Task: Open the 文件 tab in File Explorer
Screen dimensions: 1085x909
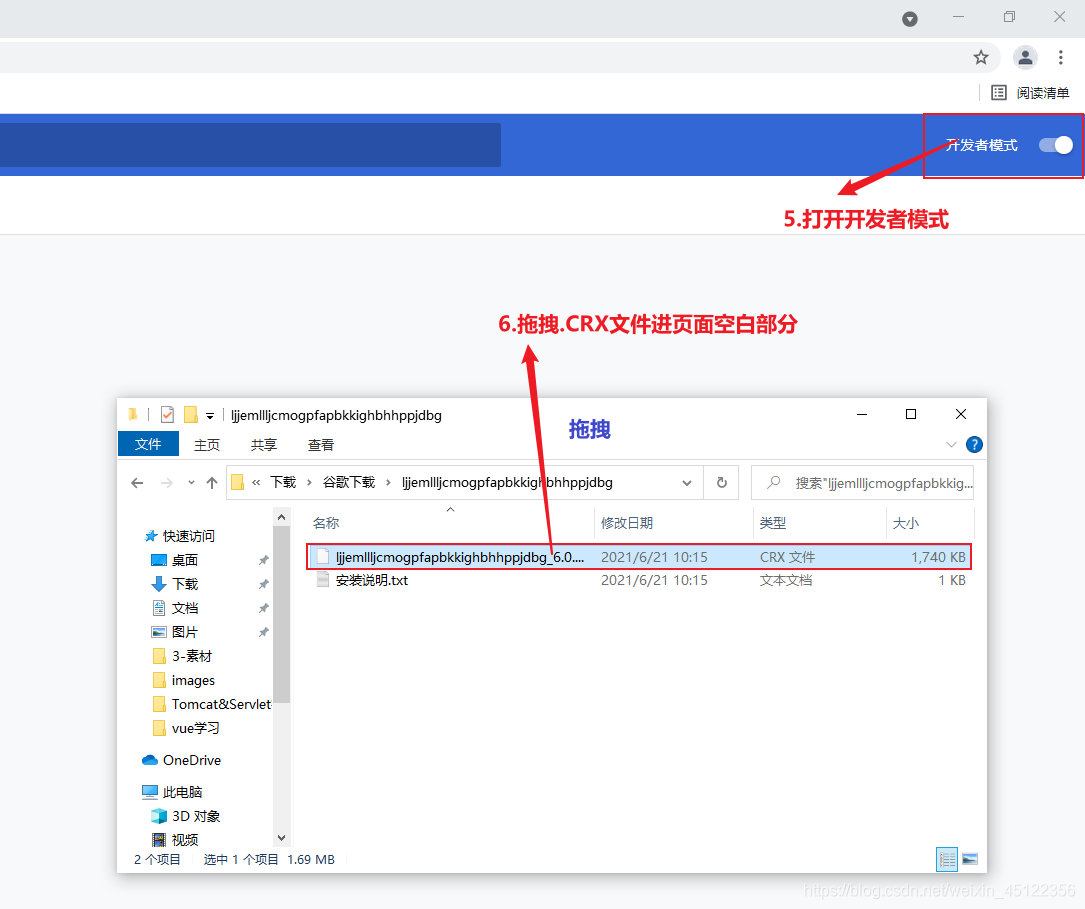Action: [x=148, y=444]
